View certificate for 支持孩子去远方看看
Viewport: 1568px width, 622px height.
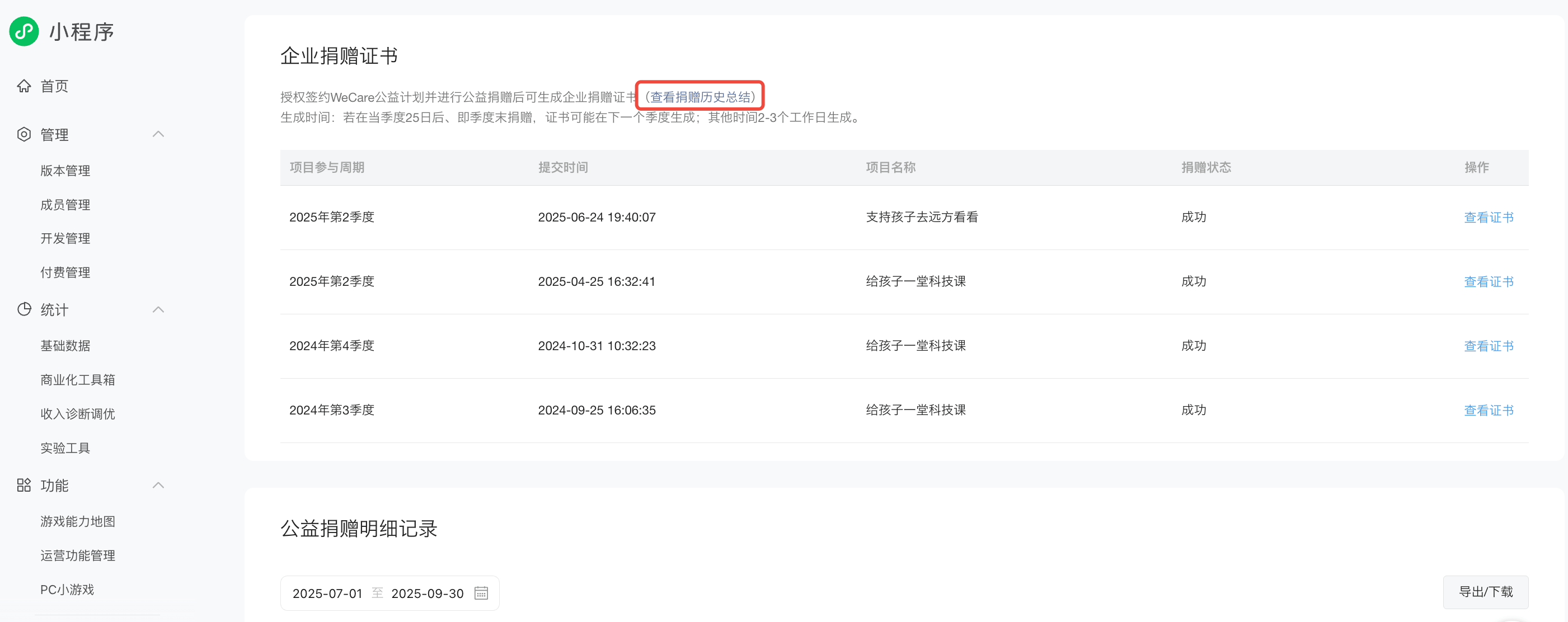(1489, 217)
